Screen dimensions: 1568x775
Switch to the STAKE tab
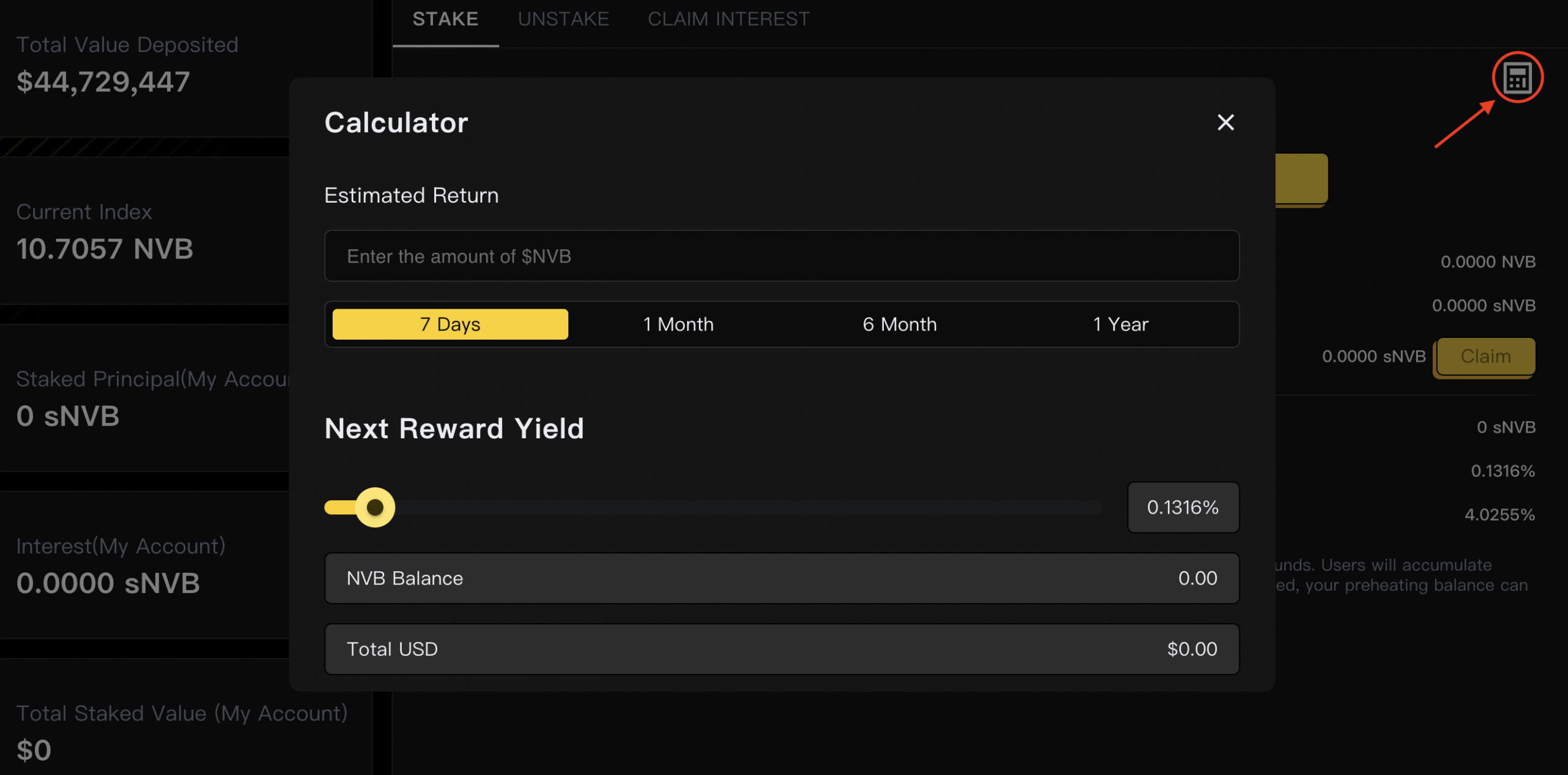[445, 19]
